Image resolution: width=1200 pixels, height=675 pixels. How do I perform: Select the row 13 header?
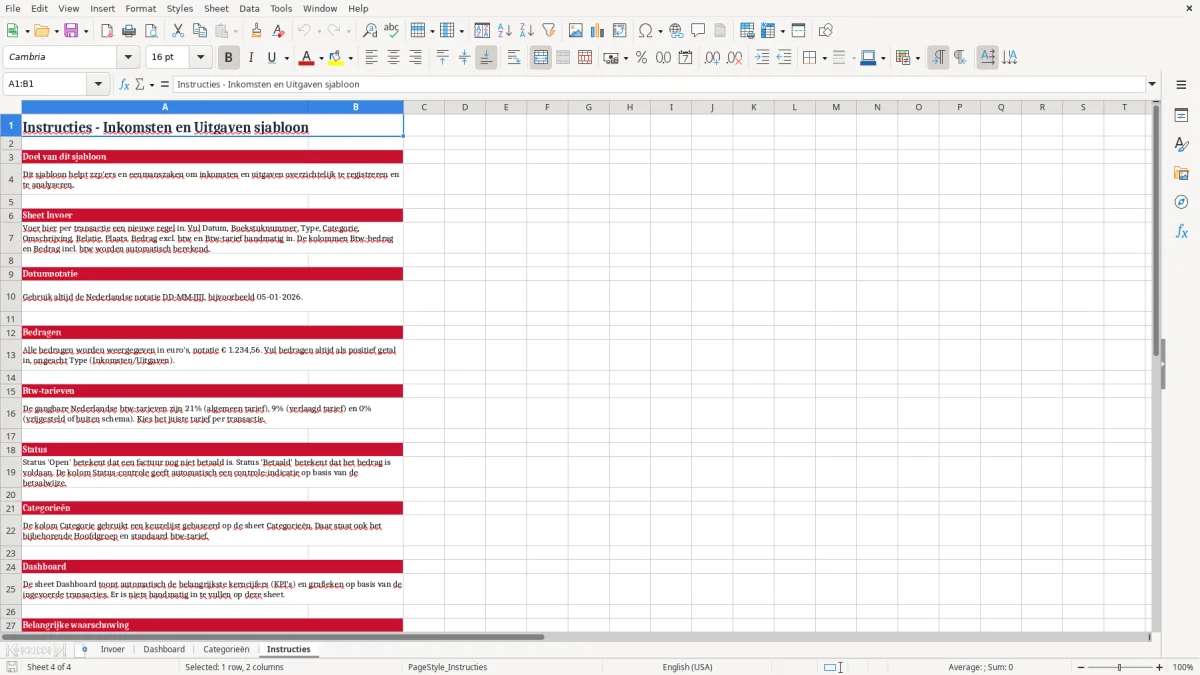click(11, 355)
